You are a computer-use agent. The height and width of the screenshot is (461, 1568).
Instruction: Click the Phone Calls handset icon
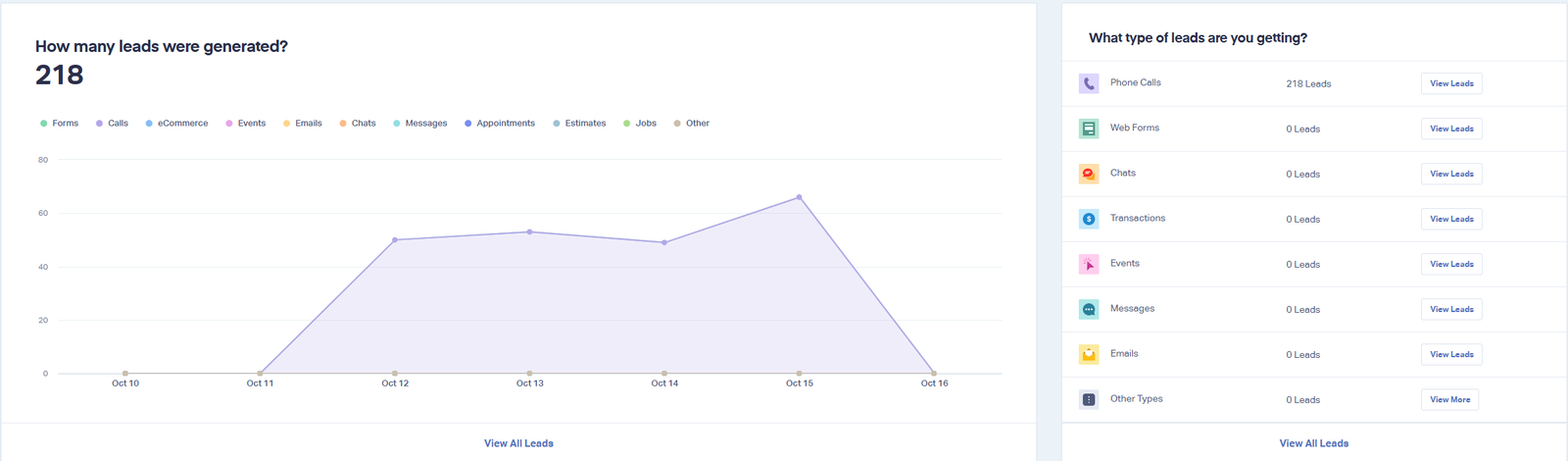[x=1089, y=83]
